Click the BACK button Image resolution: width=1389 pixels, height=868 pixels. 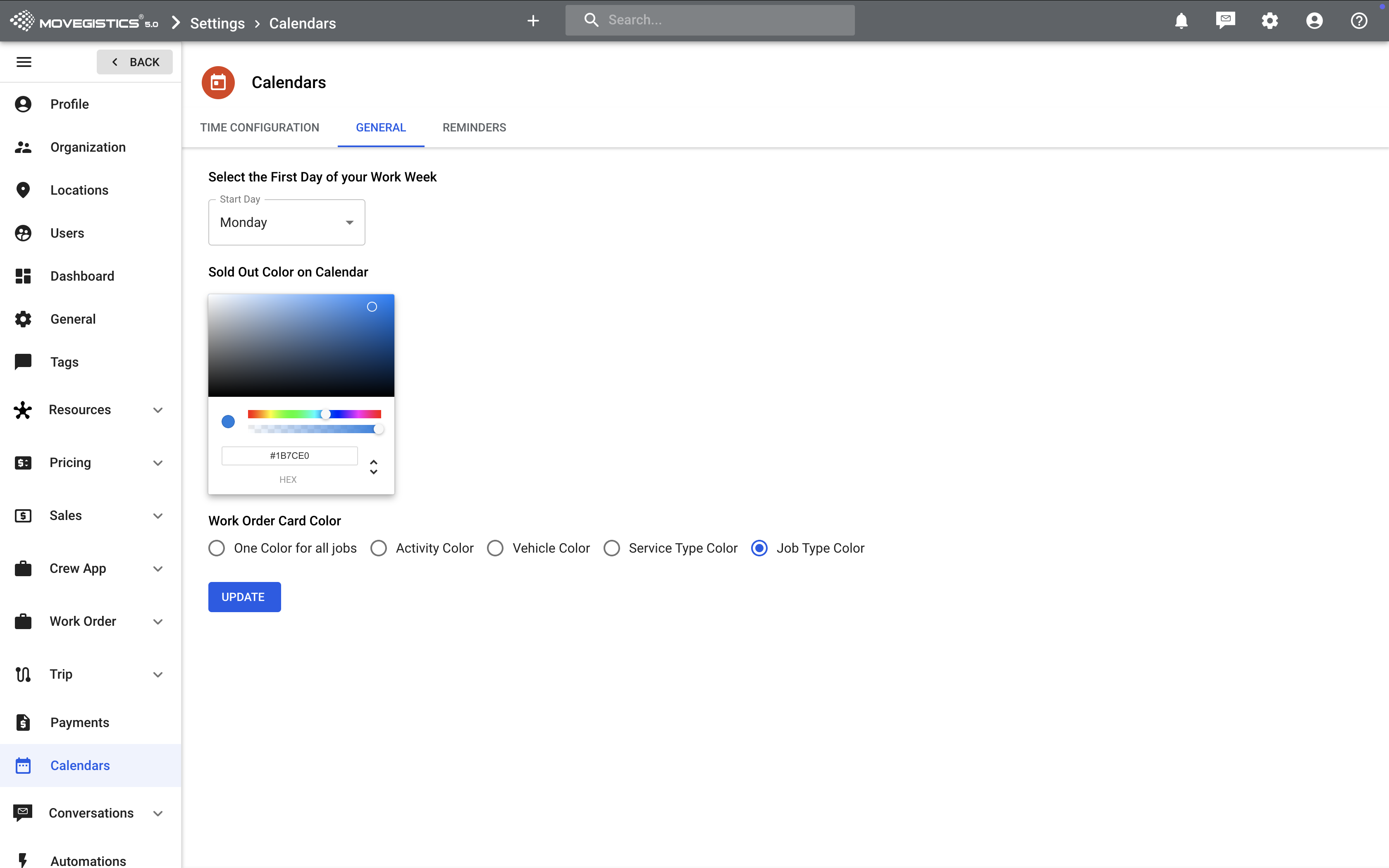point(134,62)
